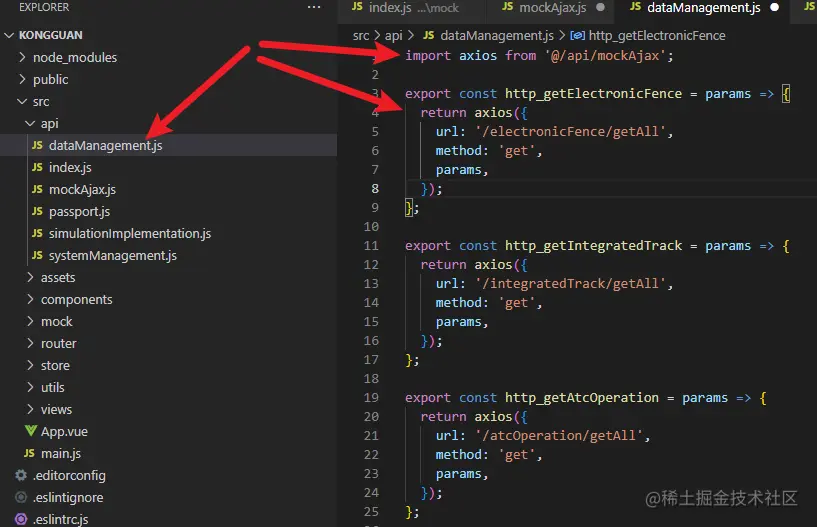Switch to the mockAjax.js editor tab
The width and height of the screenshot is (817, 527).
[552, 8]
